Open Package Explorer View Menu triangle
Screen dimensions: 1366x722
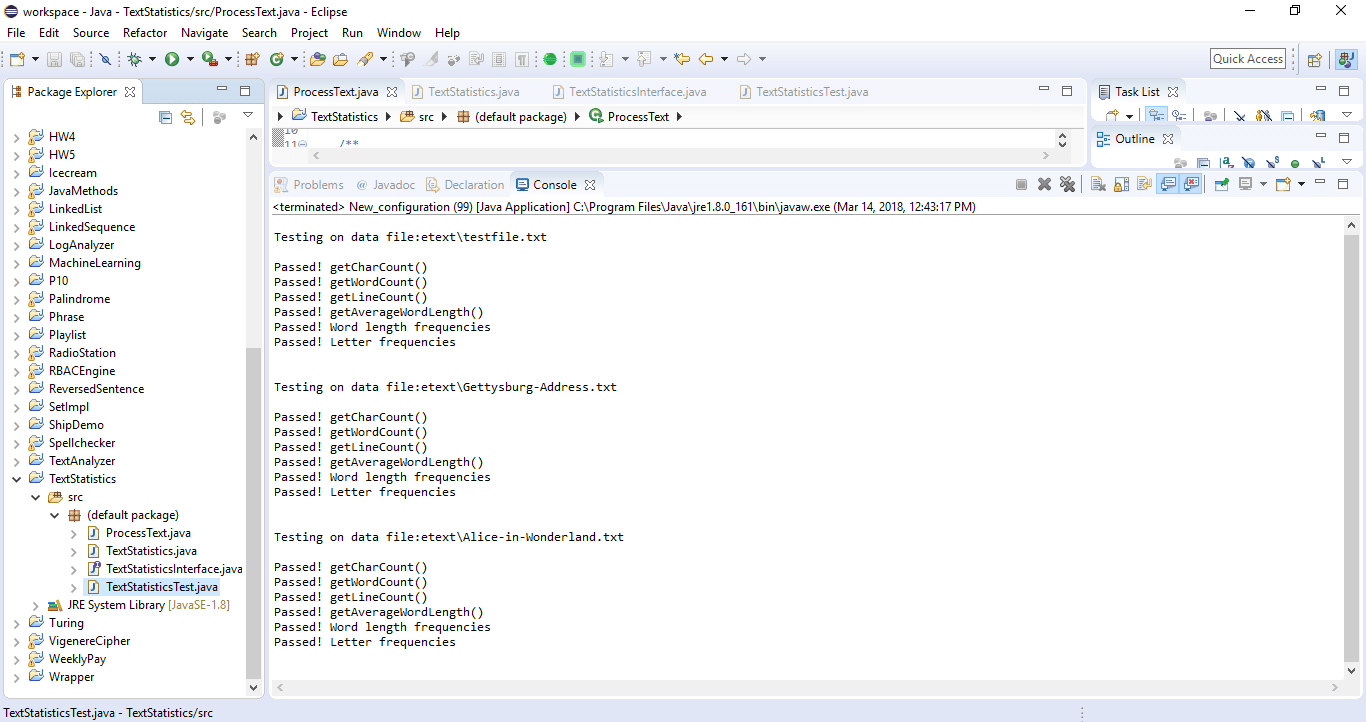pyautogui.click(x=248, y=115)
